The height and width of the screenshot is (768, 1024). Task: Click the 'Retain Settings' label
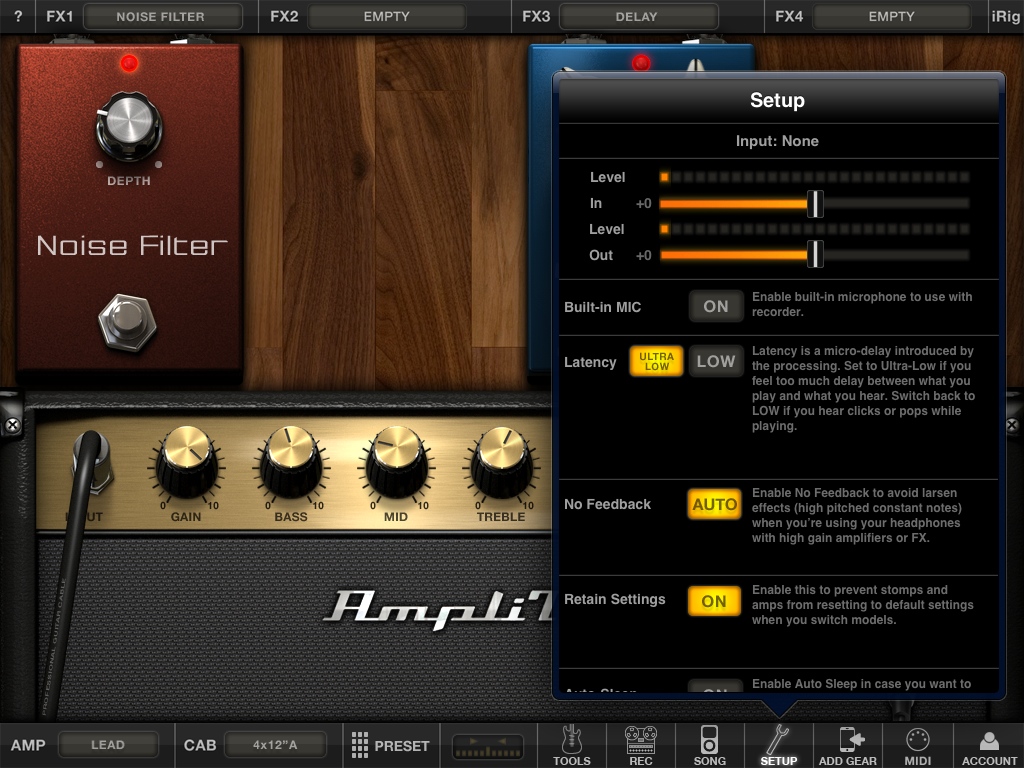coord(615,600)
